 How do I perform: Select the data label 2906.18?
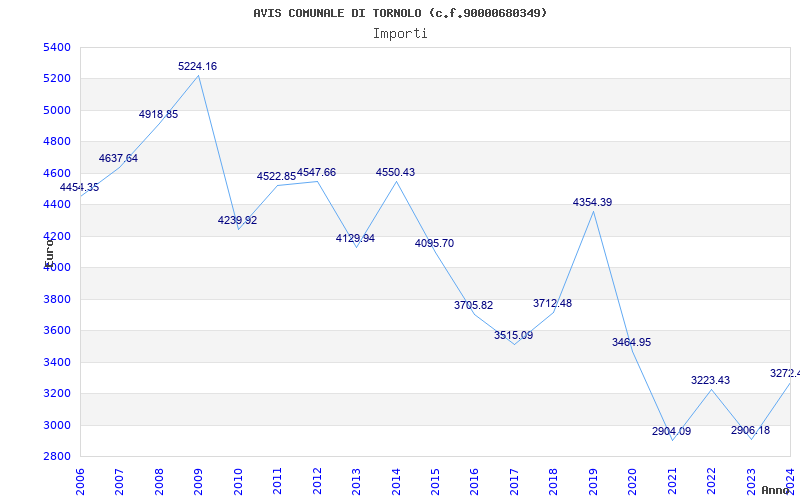click(x=750, y=430)
